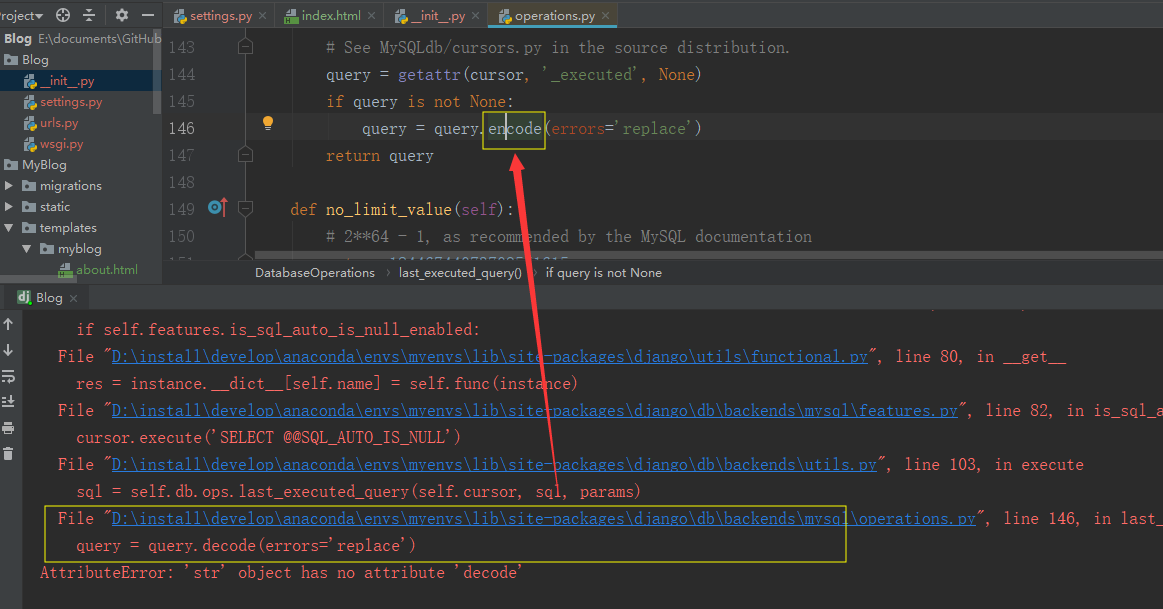
Task: Open the Project panel settings gear
Action: tap(122, 15)
